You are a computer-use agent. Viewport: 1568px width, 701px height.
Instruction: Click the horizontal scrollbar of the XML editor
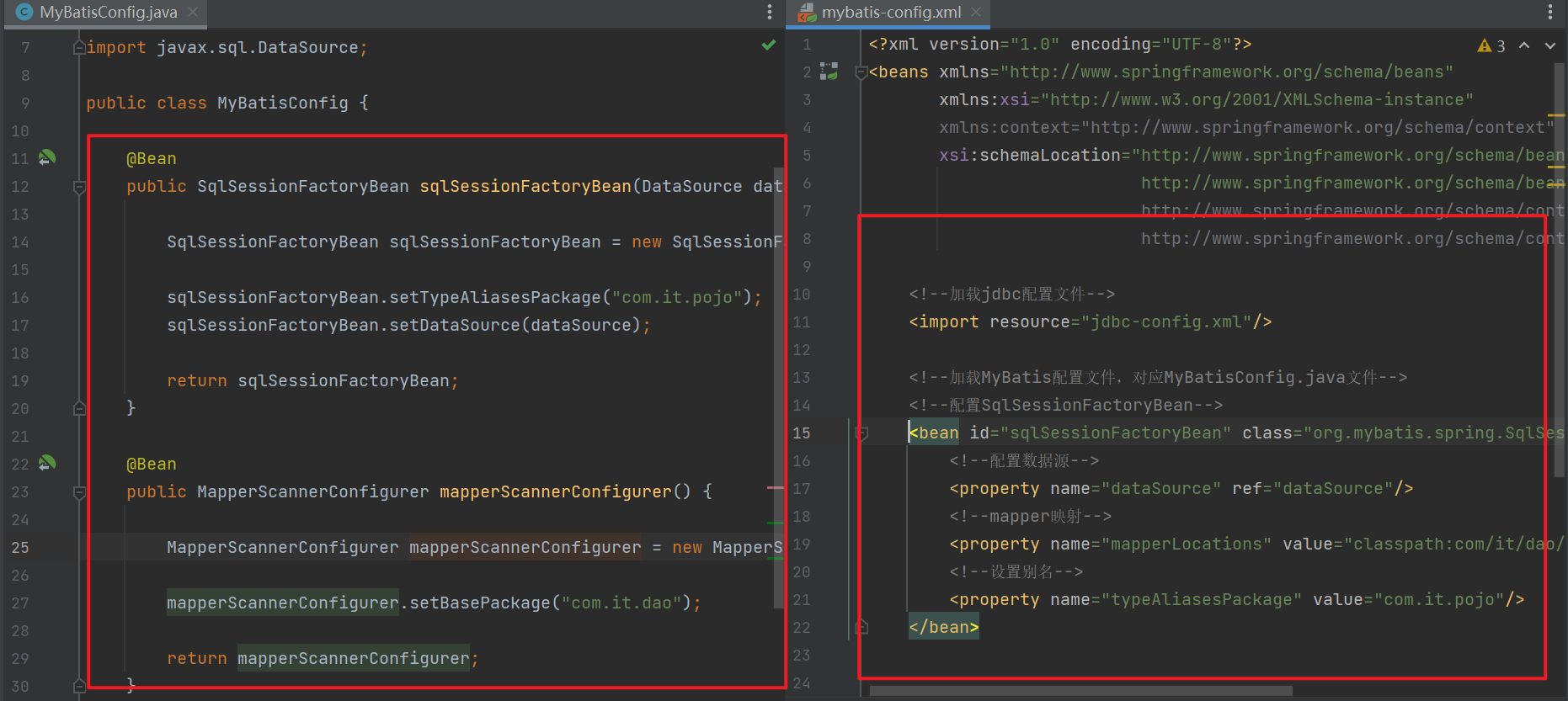click(1080, 691)
